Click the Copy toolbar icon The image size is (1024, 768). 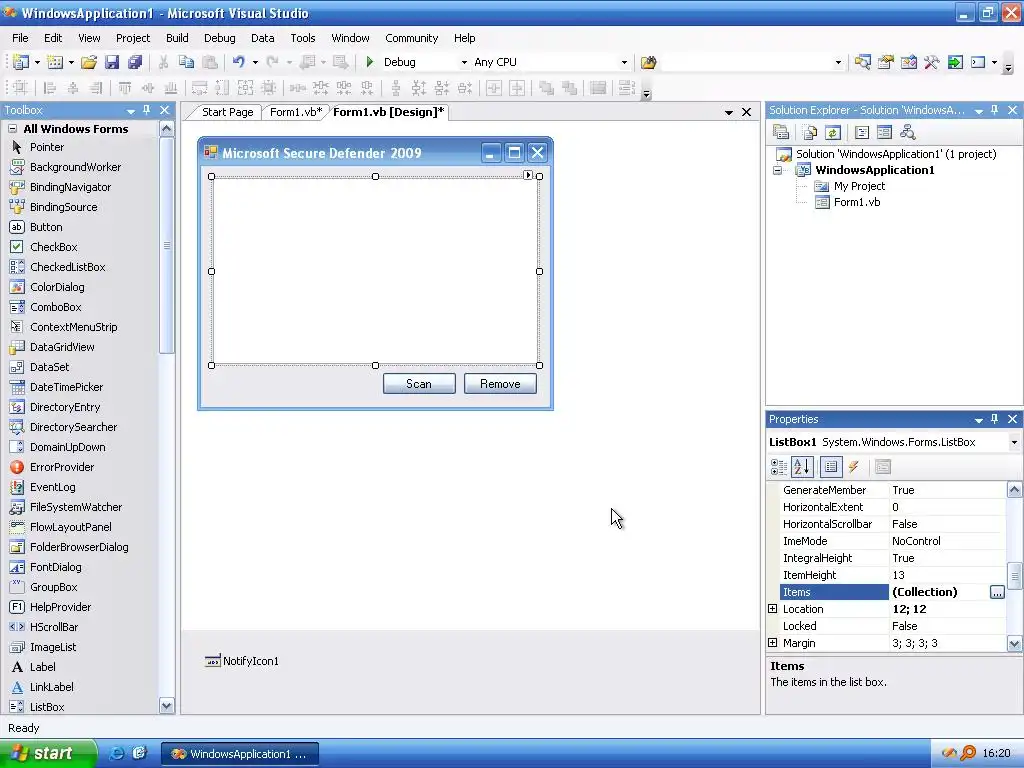[186, 62]
